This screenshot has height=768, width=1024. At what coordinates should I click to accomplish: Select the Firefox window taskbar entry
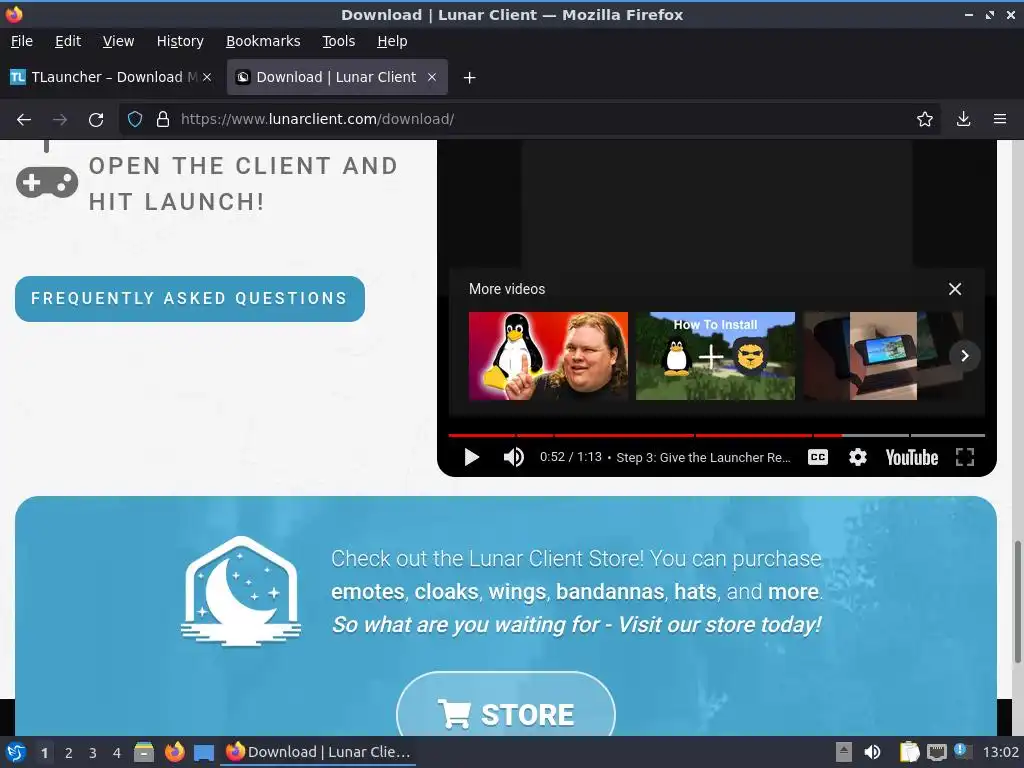point(318,752)
